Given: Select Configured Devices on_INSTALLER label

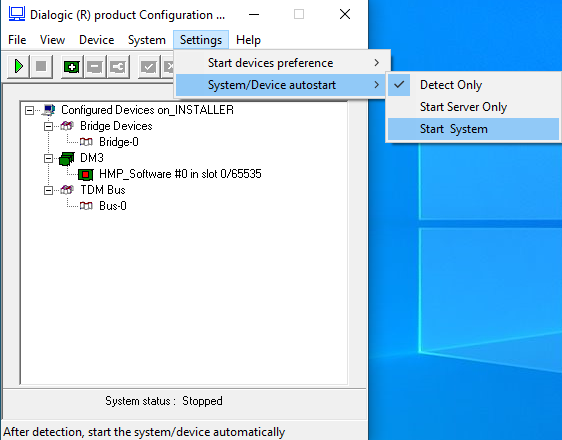Looking at the screenshot, I should (x=147, y=110).
